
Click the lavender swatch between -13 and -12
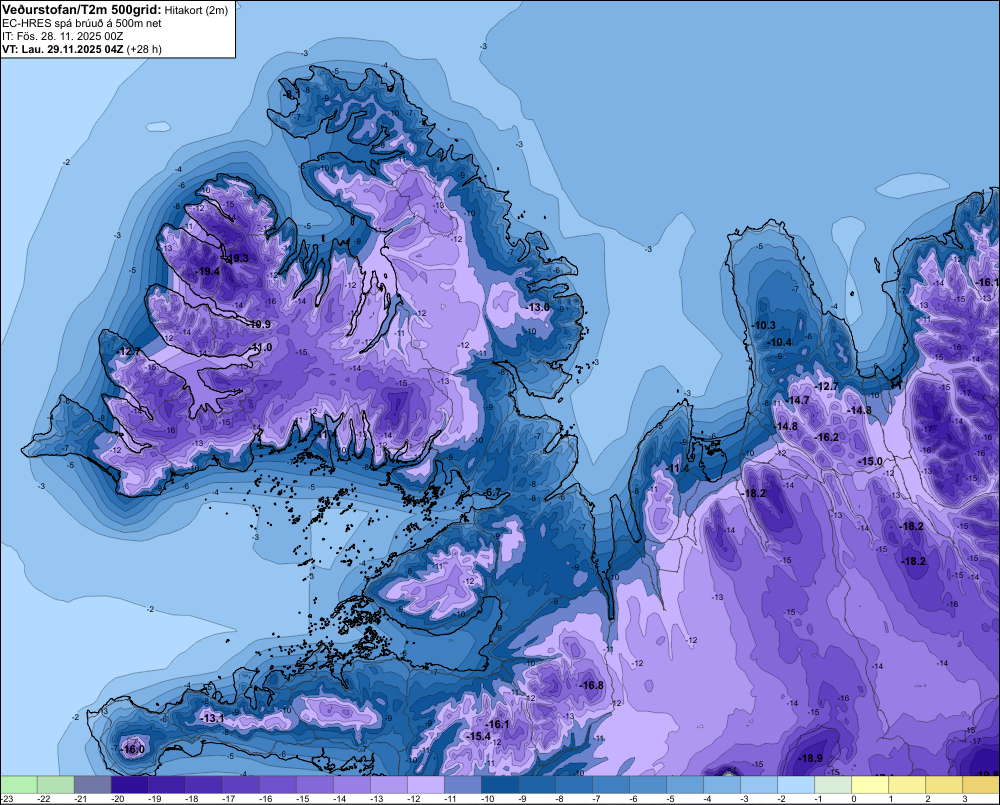coord(389,785)
